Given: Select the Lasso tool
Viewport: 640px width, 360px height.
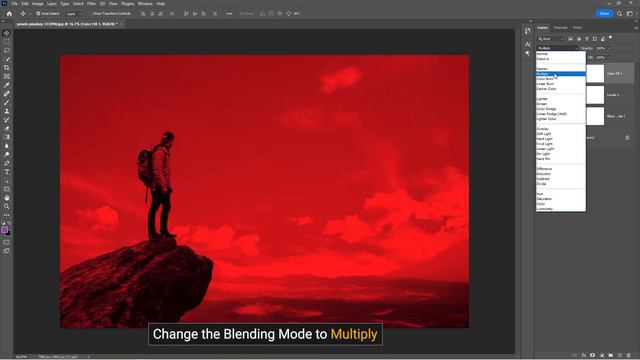Looking at the screenshot, I should point(7,51).
